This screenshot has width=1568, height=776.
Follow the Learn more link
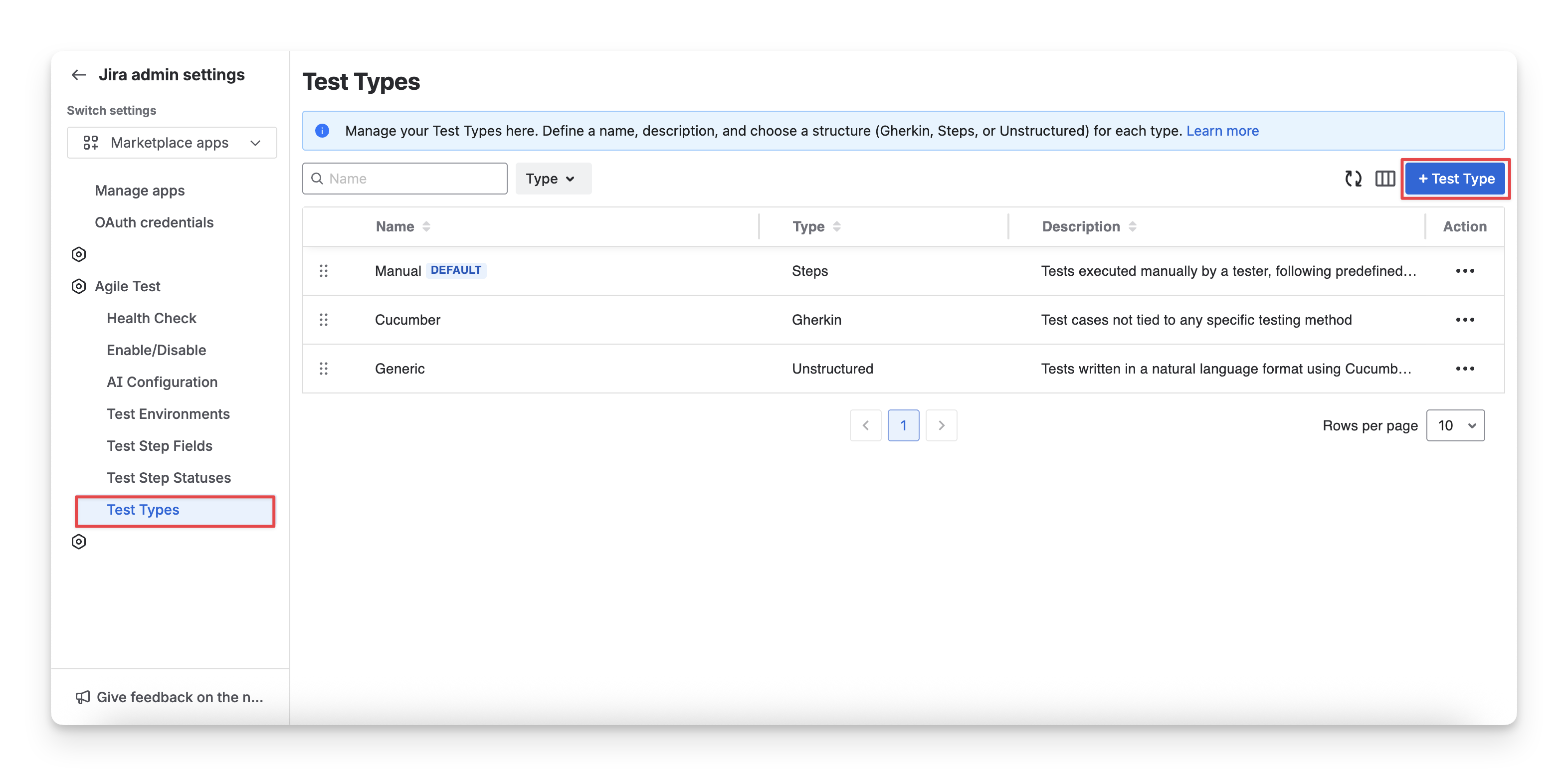click(1222, 131)
